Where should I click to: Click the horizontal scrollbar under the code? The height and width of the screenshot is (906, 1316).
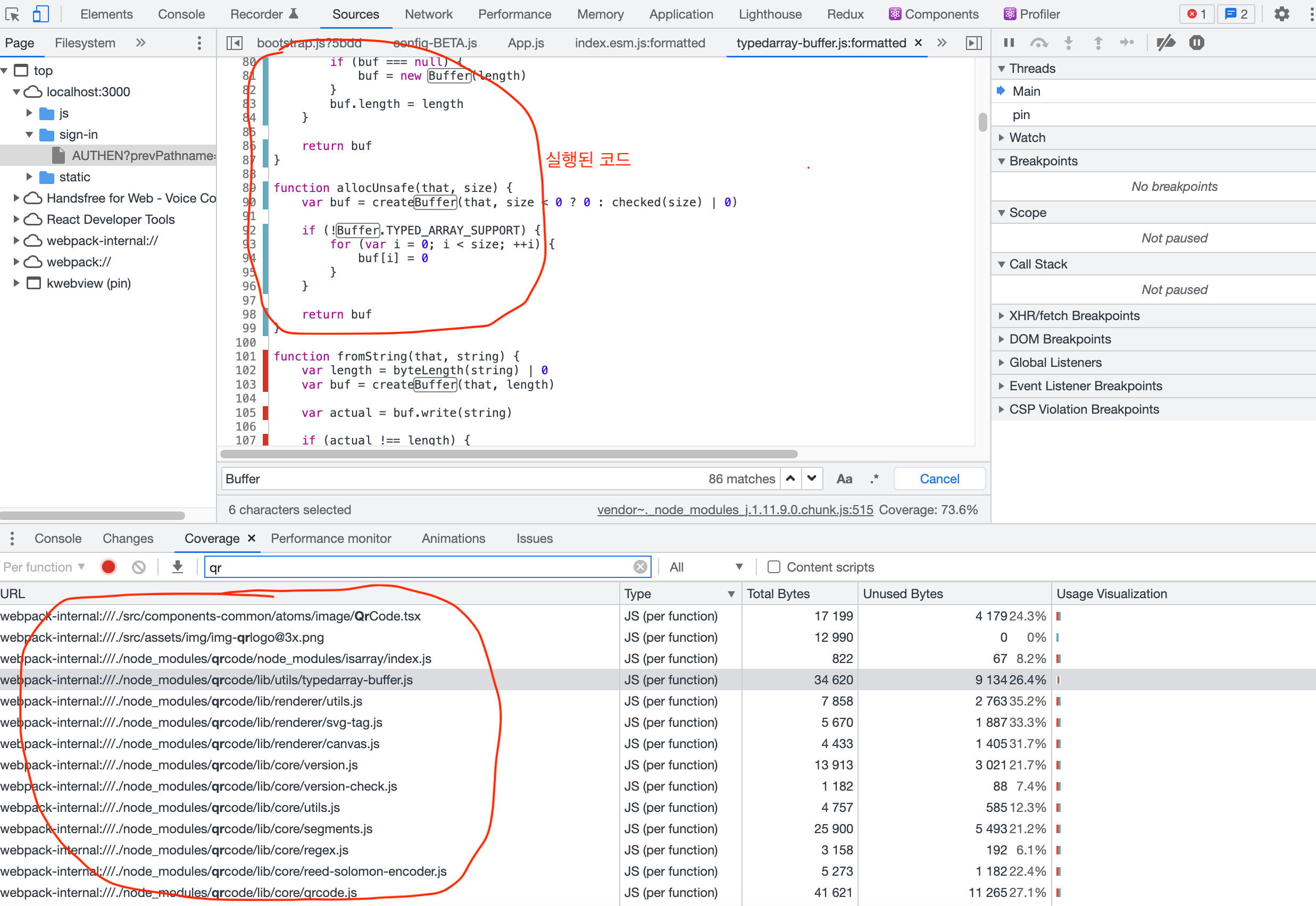click(509, 454)
